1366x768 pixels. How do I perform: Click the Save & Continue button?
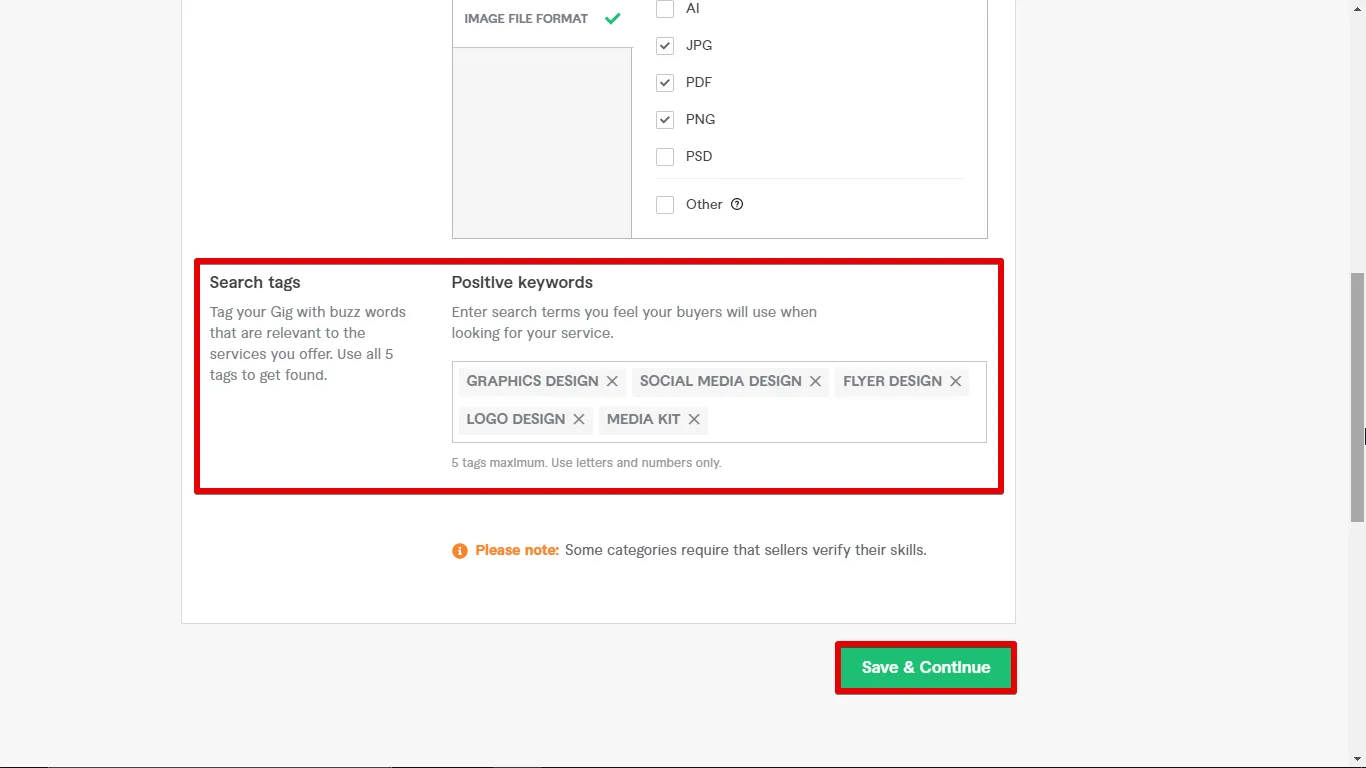pos(926,668)
